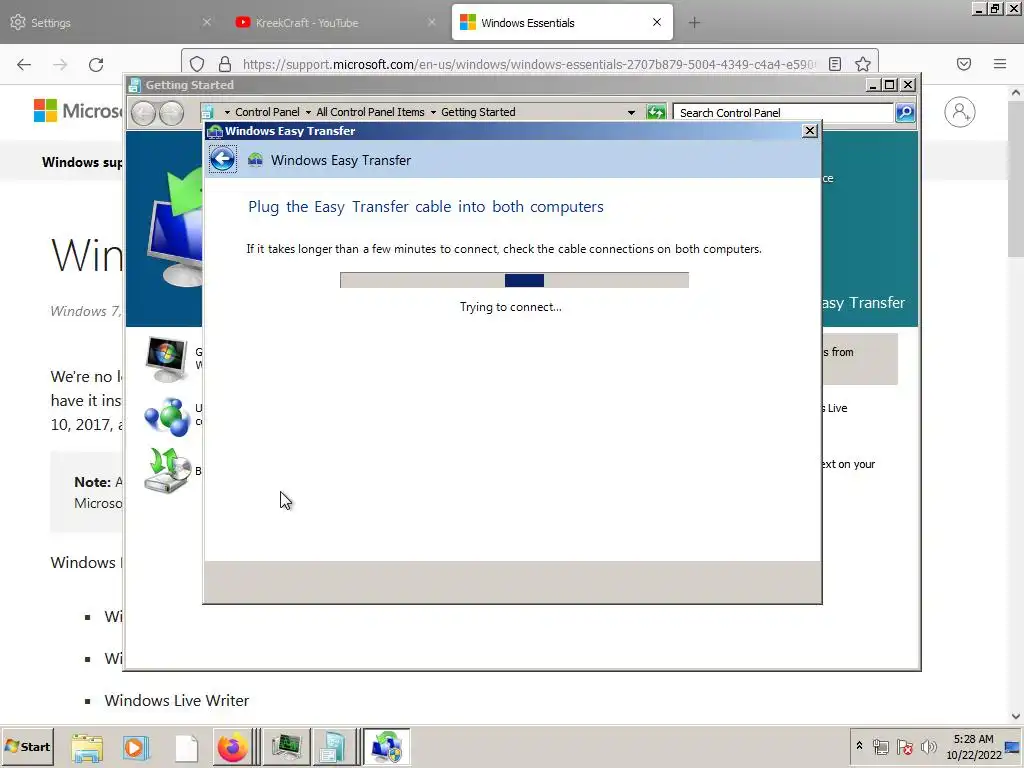
Task: Show hidden system tray icons
Action: [x=859, y=746]
